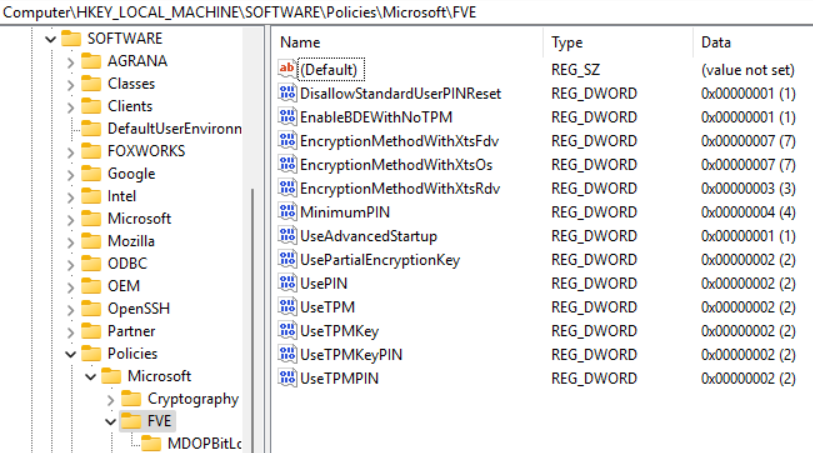Collapse the FVE key
Image resolution: width=813 pixels, height=453 pixels.
click(x=110, y=422)
